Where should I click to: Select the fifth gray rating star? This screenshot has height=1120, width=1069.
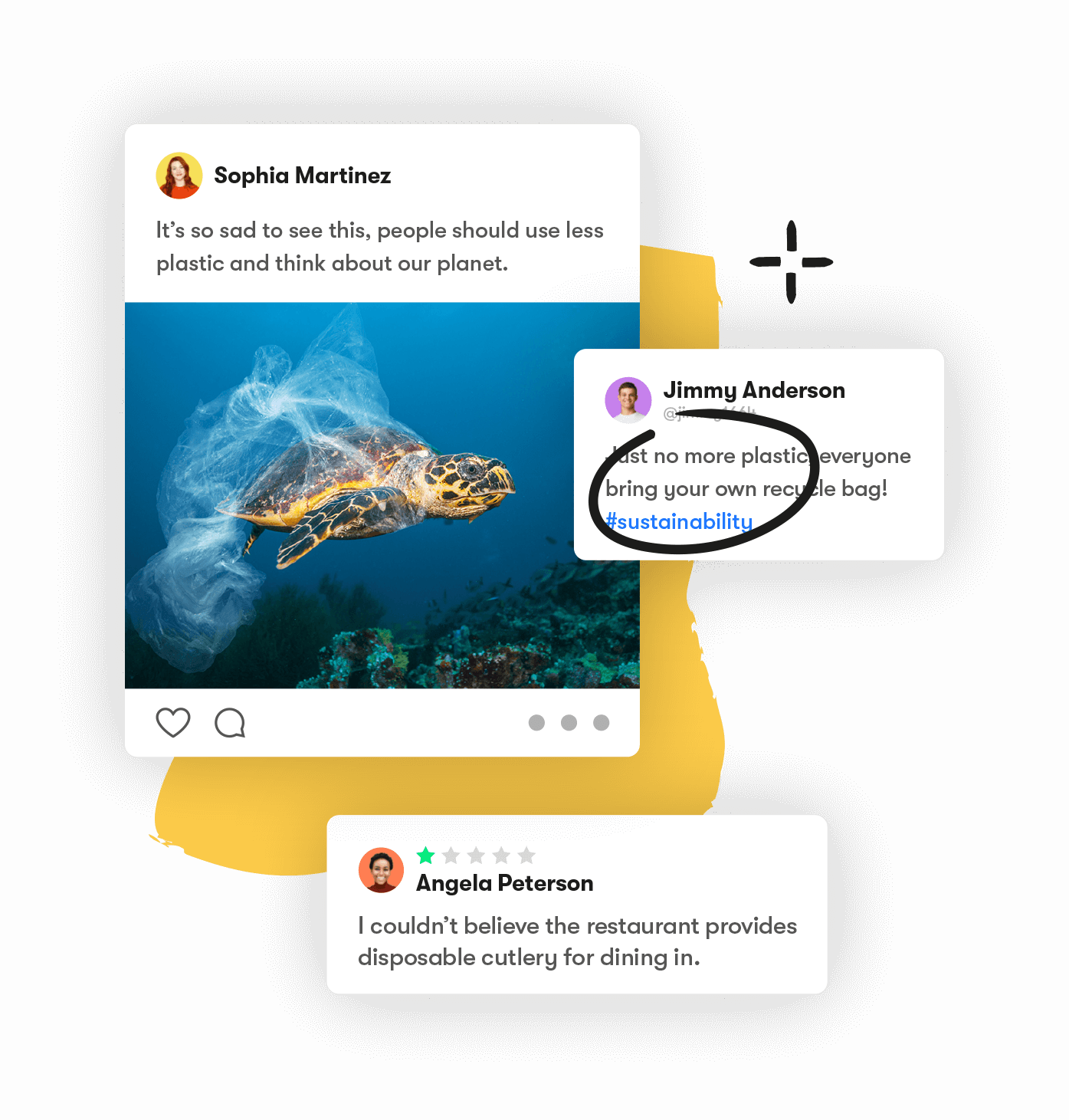(x=526, y=856)
